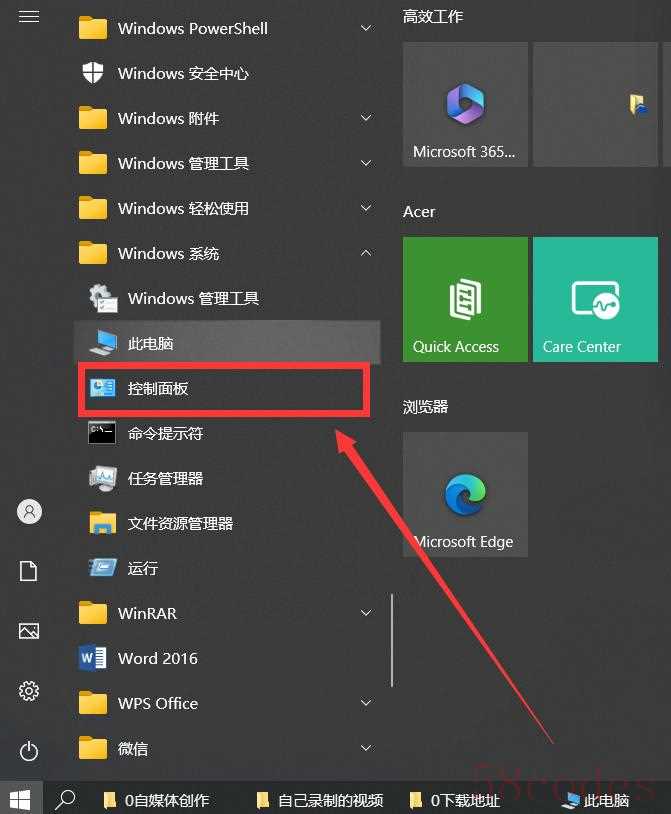This screenshot has width=671, height=814.
Task: Launch Word 2016 icon
Action: (x=93, y=658)
